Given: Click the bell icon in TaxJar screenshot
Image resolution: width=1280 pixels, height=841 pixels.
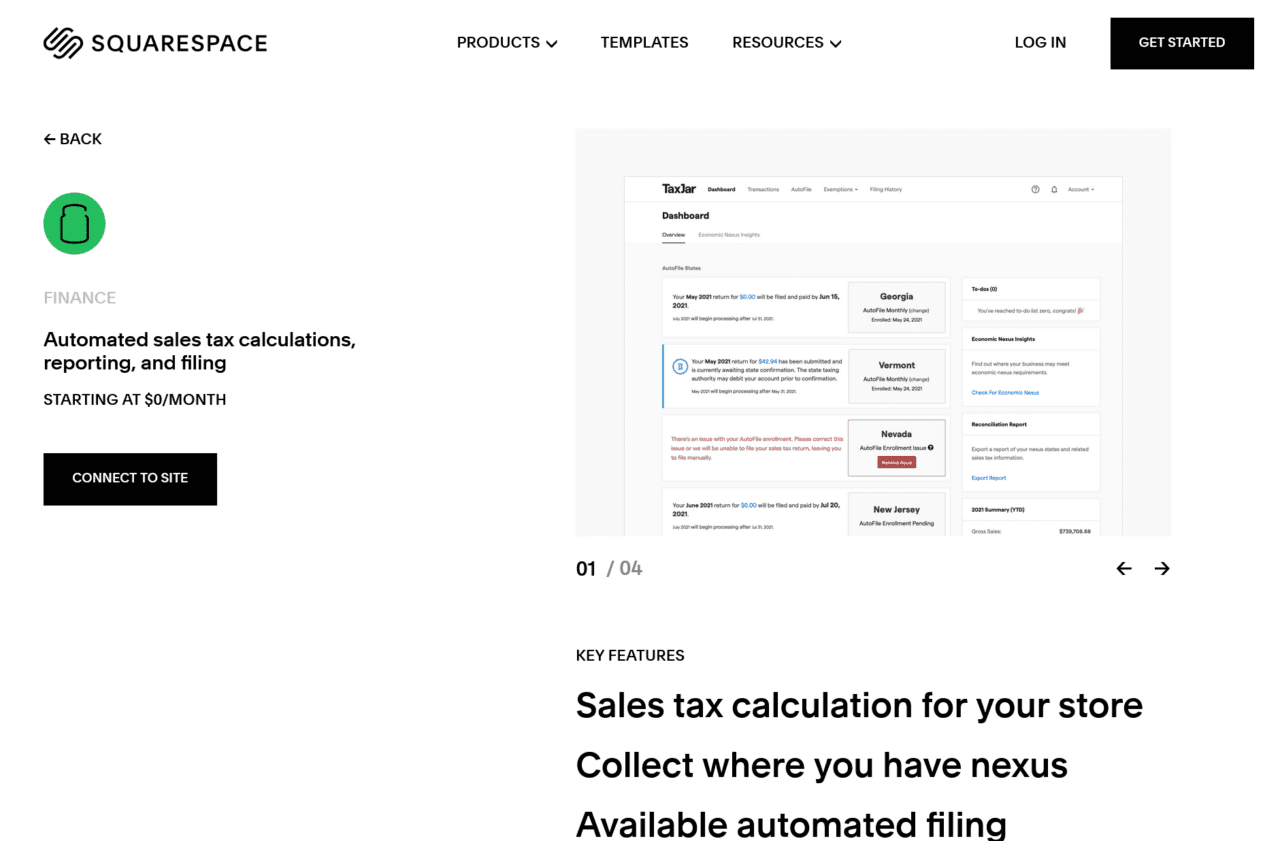Looking at the screenshot, I should pyautogui.click(x=1054, y=189).
